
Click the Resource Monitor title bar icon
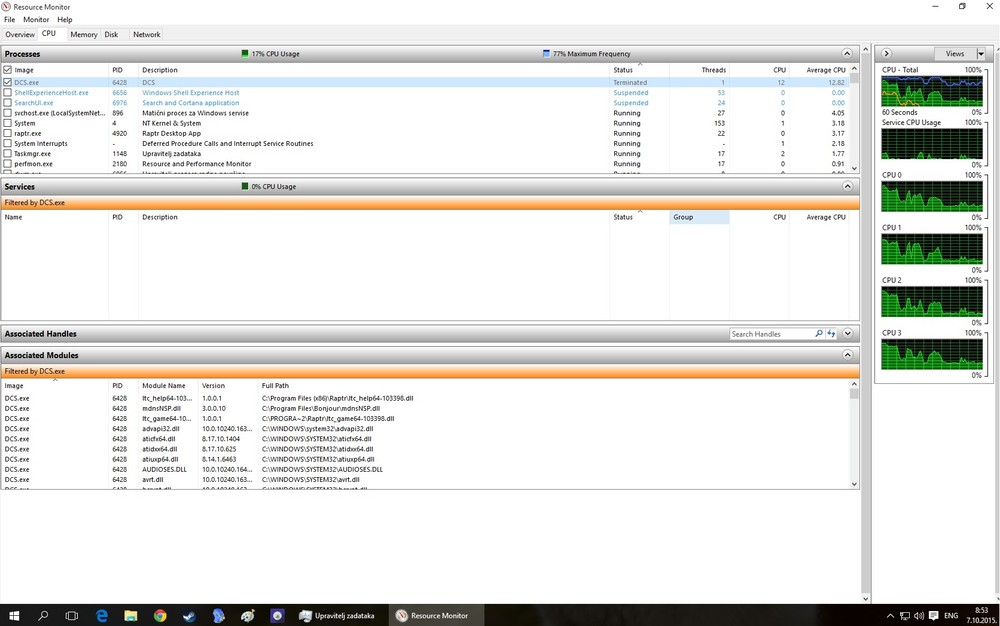pyautogui.click(x=6, y=6)
